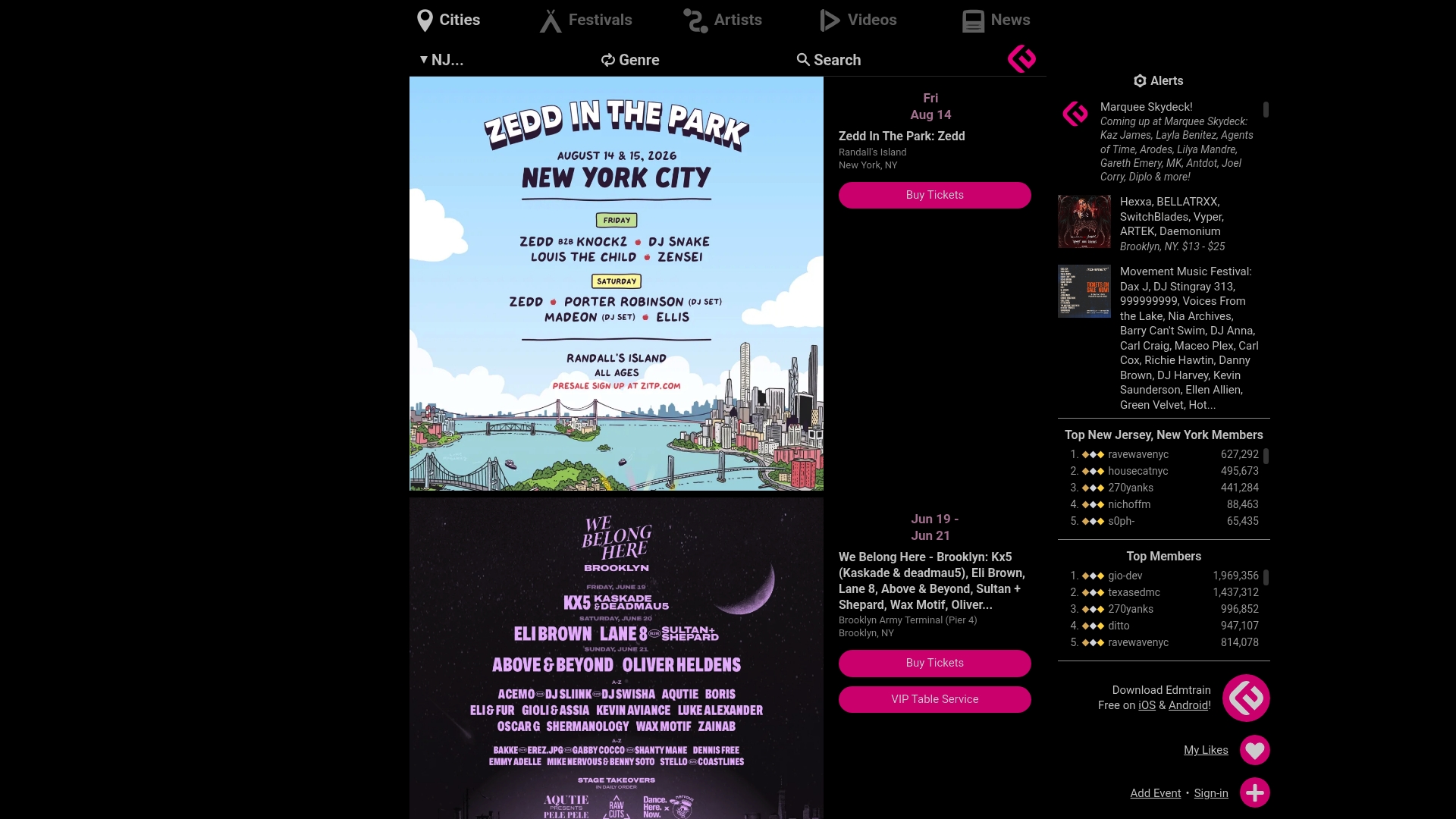This screenshot has width=1456, height=819.
Task: Click the Artists icon
Action: coord(695,20)
